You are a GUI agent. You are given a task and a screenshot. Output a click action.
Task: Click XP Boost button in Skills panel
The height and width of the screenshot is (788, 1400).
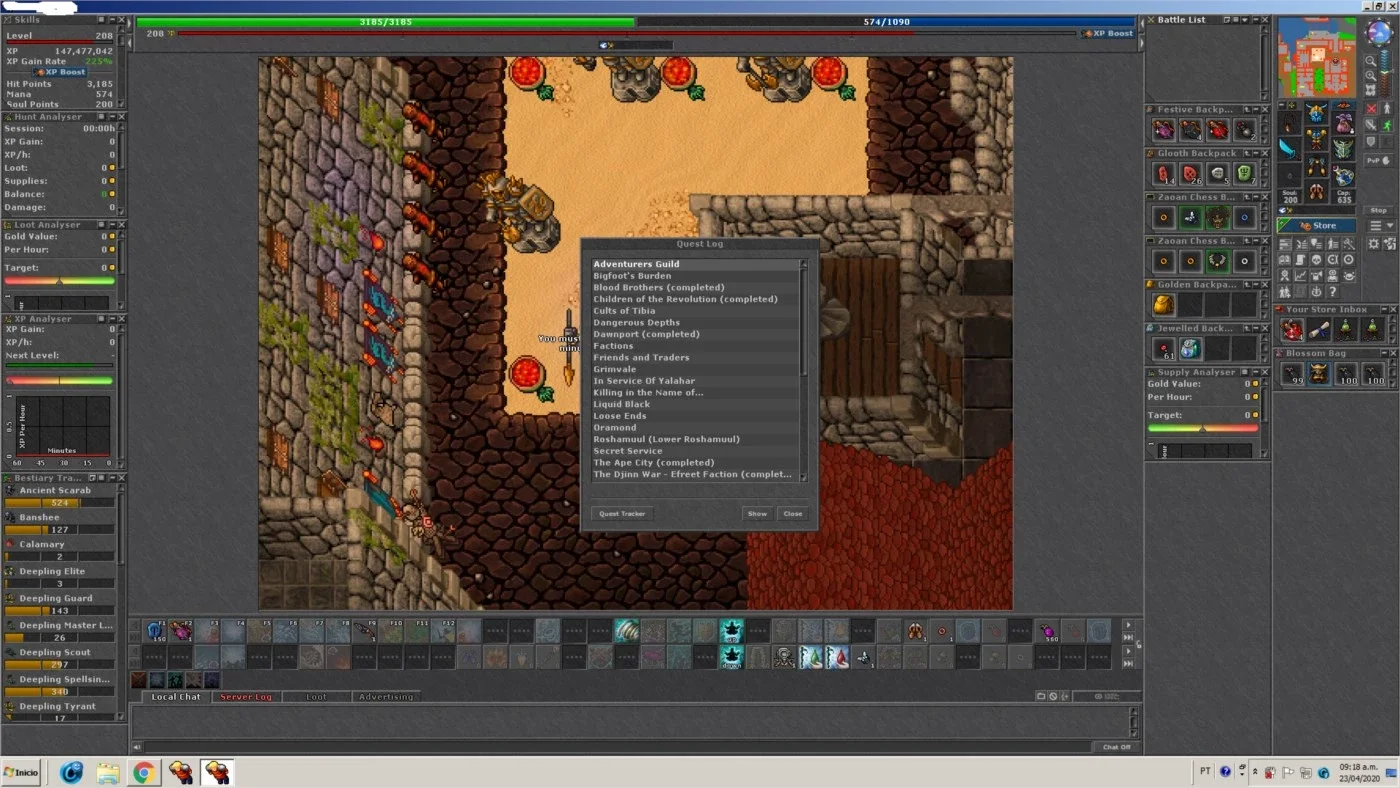[x=60, y=72]
